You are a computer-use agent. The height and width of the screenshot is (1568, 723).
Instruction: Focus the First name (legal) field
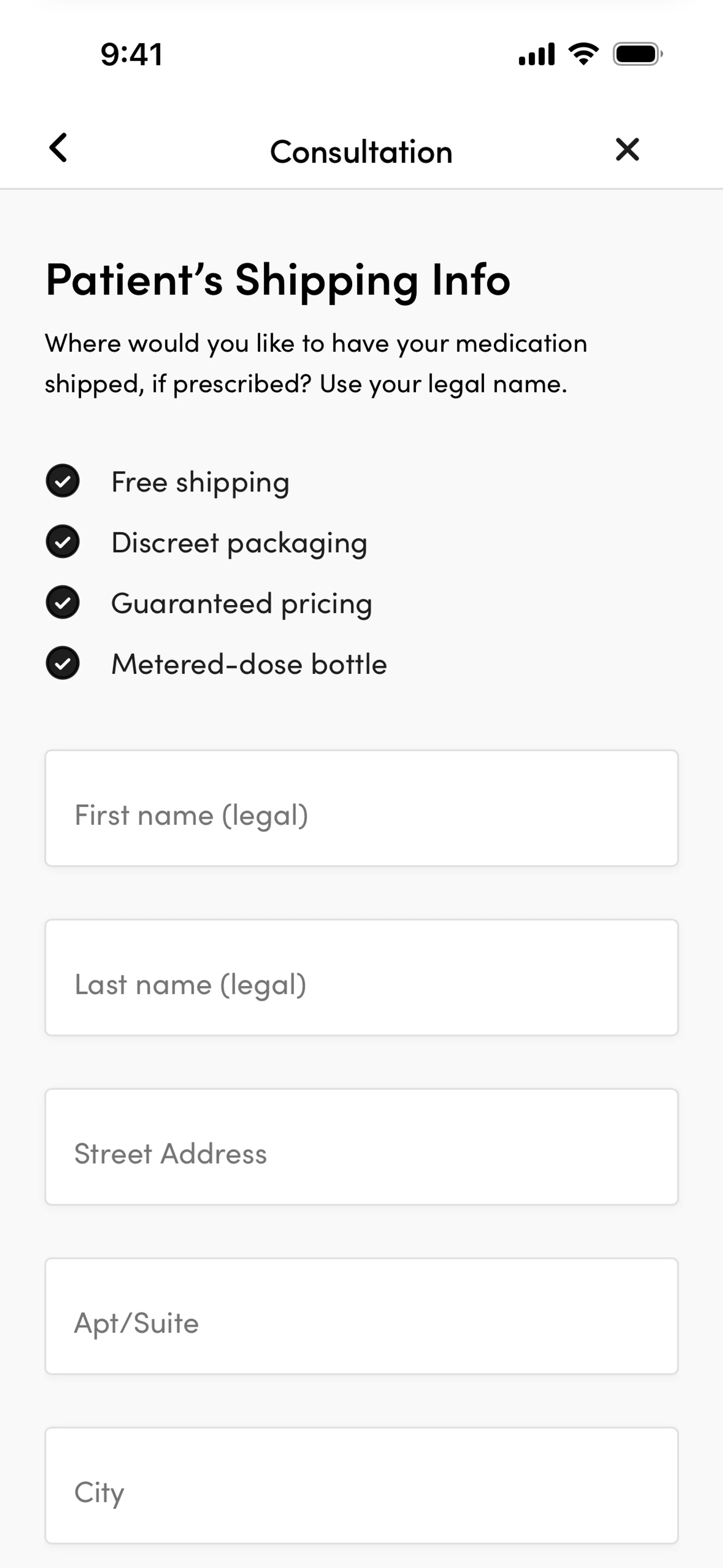coord(361,808)
